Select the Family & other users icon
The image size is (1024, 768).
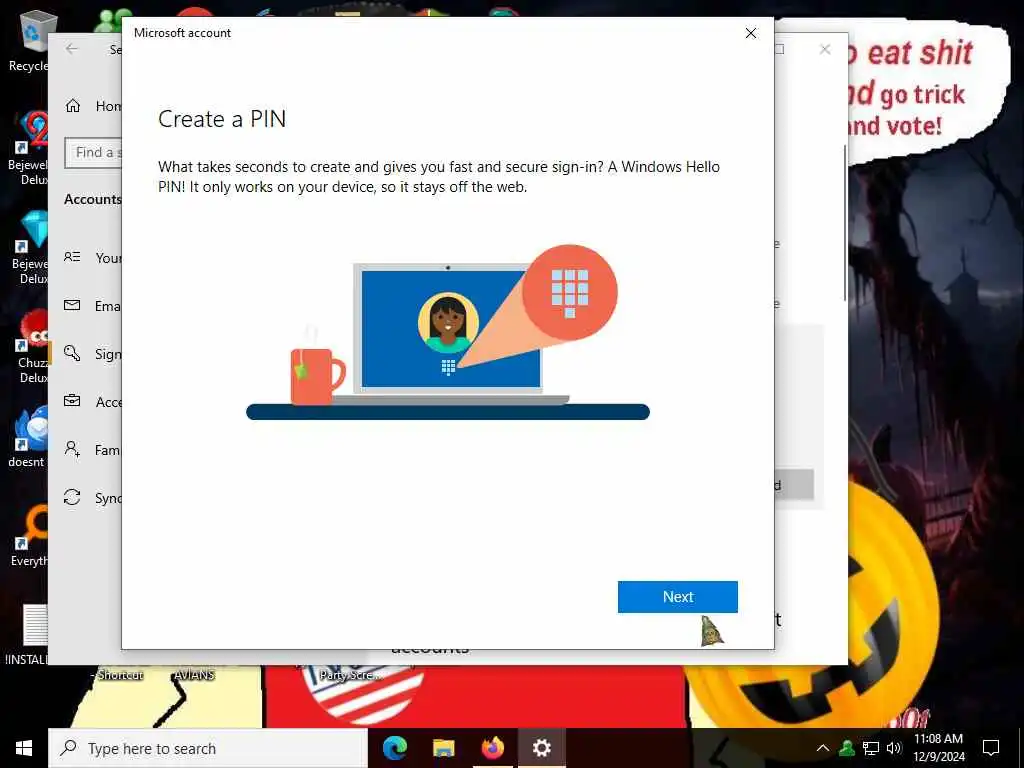coord(72,449)
